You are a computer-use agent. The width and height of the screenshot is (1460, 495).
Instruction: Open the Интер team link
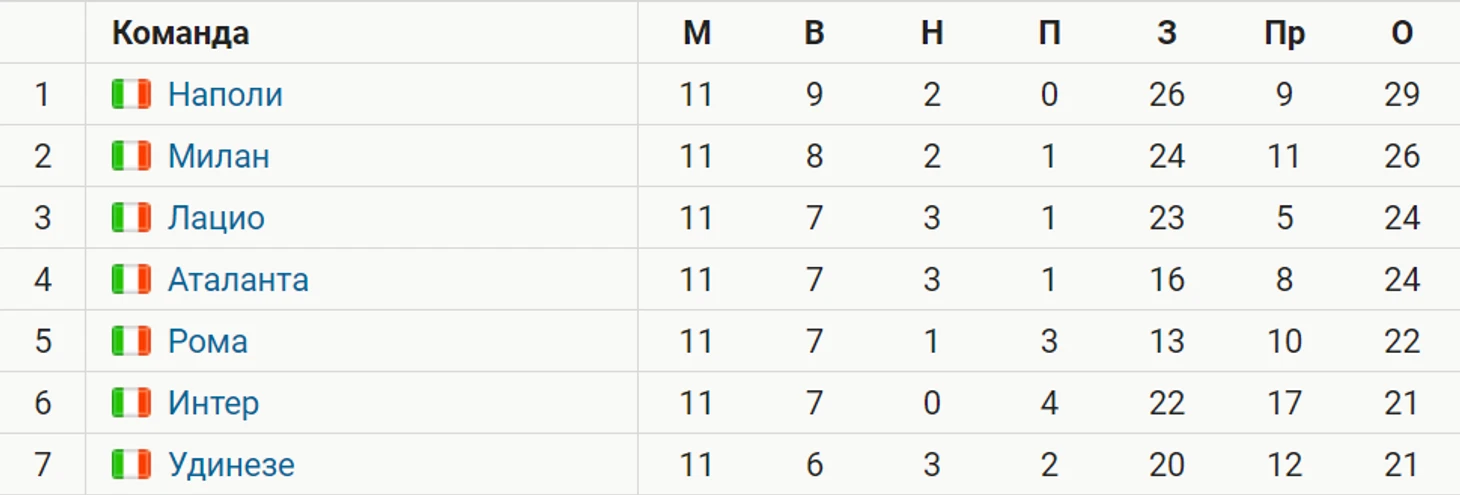coord(213,403)
